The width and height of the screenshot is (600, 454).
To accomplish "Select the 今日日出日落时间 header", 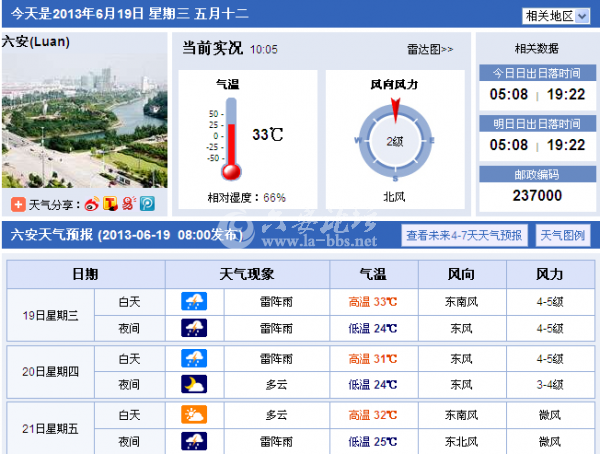I will (537, 73).
